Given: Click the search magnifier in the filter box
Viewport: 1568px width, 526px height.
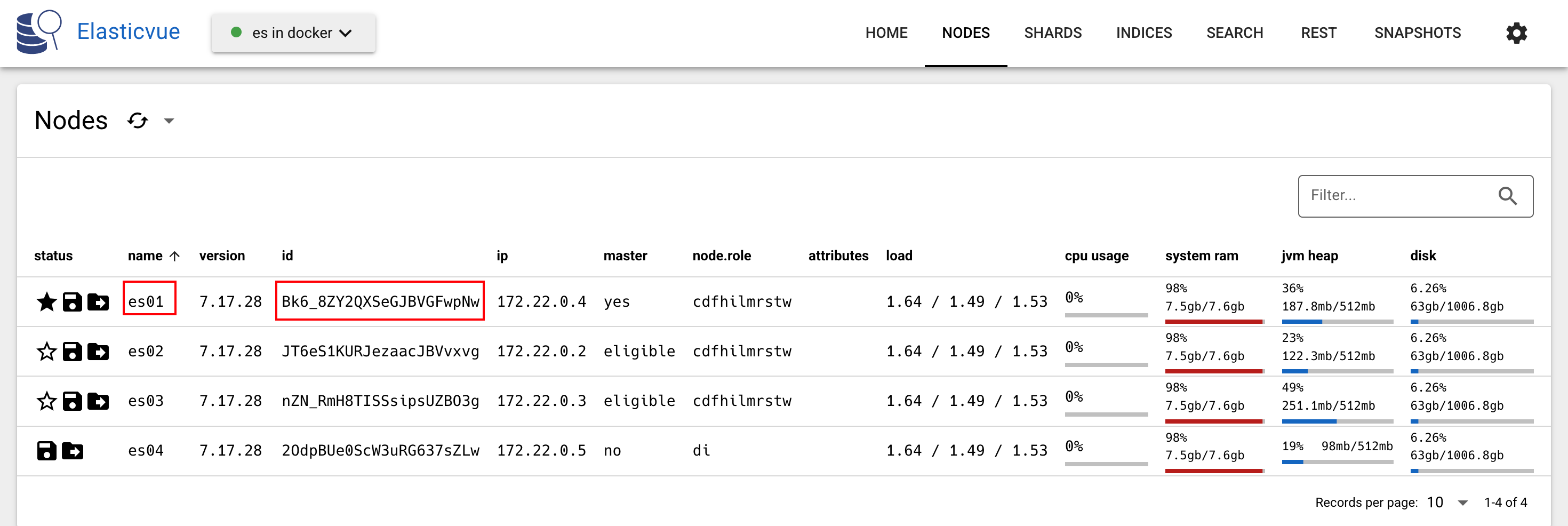Looking at the screenshot, I should click(x=1507, y=195).
